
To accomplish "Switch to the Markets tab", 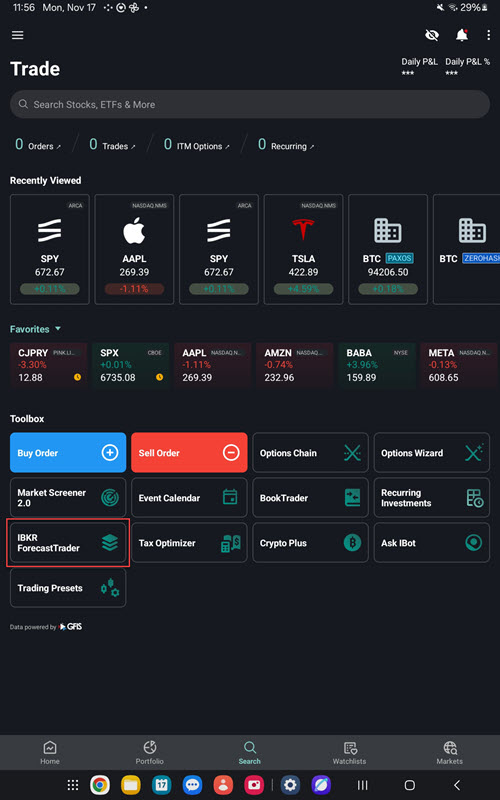I will tap(449, 753).
